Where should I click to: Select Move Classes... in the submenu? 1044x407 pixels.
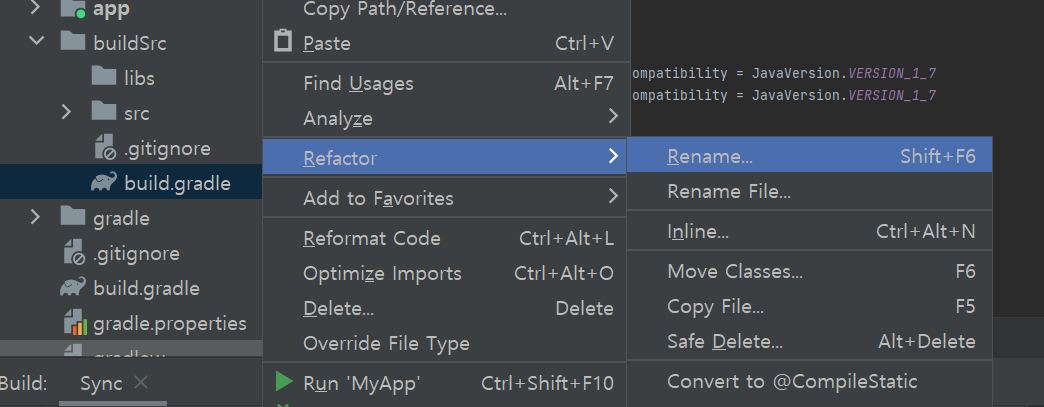[810, 271]
